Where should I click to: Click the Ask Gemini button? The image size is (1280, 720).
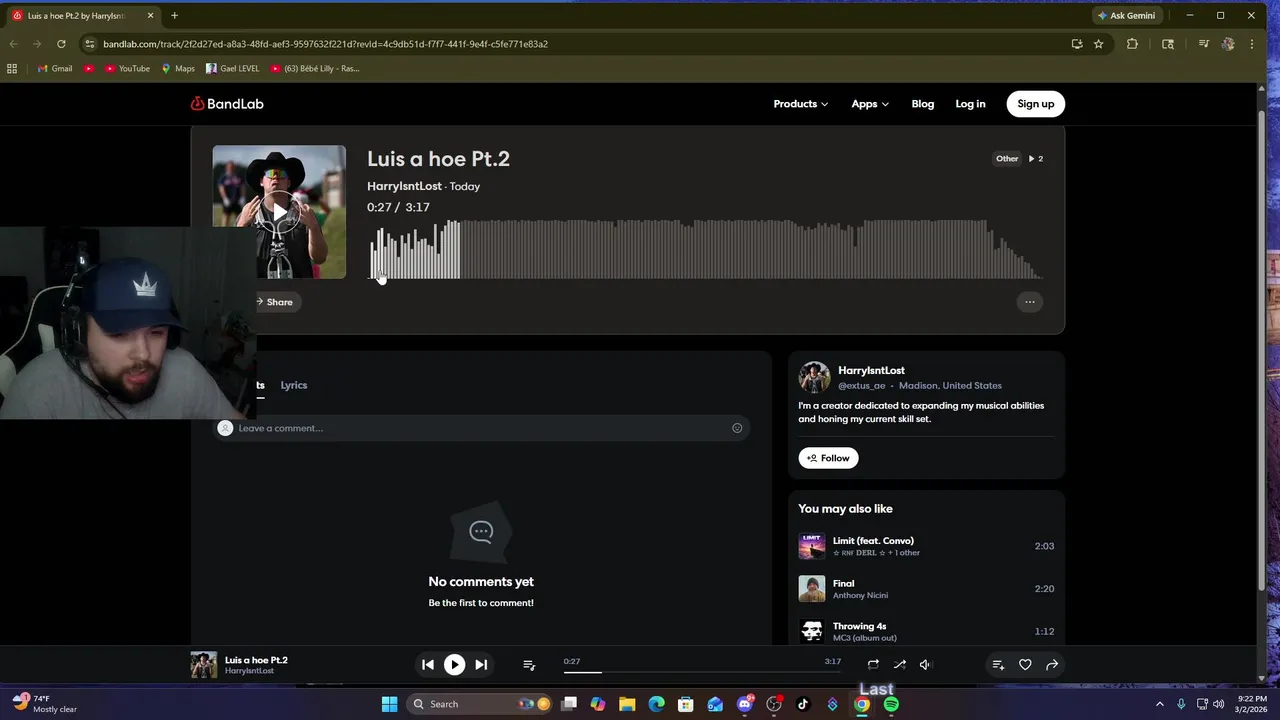coord(1126,16)
